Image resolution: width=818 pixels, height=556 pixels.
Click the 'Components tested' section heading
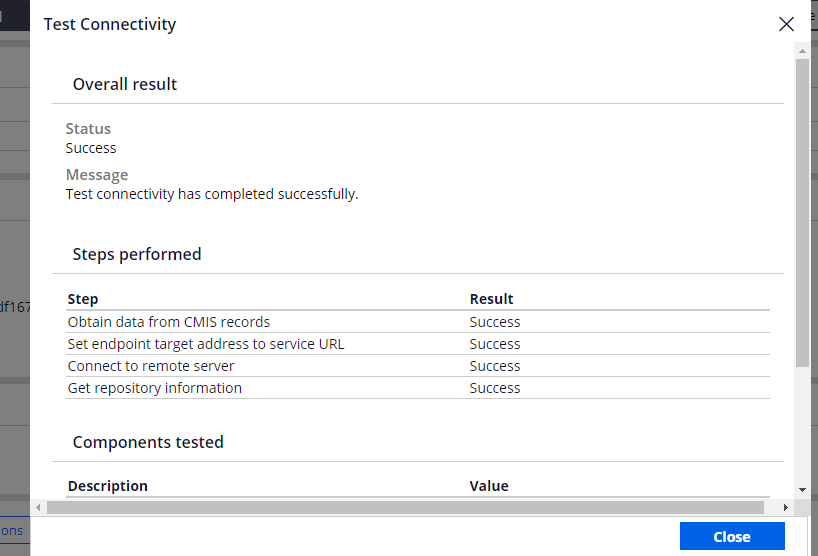(148, 442)
